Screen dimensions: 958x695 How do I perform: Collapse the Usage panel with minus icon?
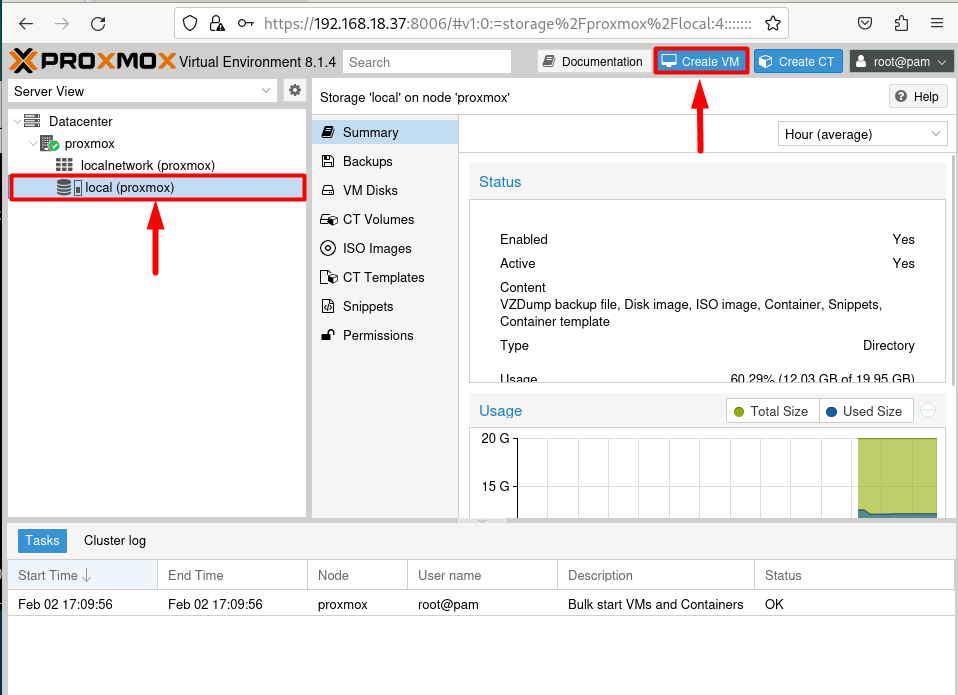coord(928,410)
